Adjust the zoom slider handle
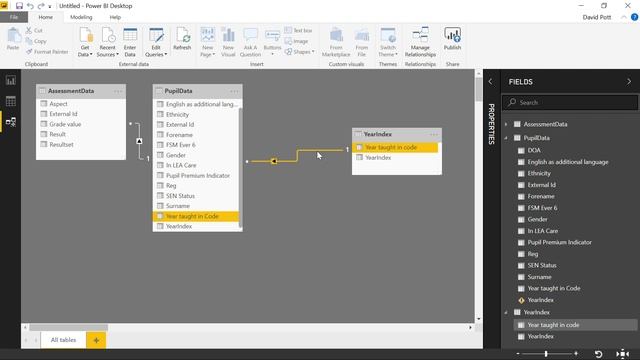 tap(546, 353)
